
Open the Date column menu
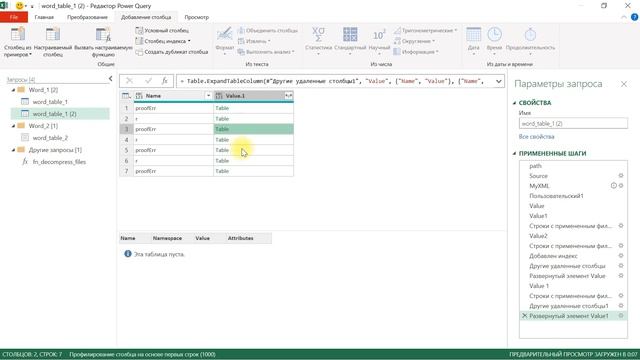pyautogui.click(x=473, y=42)
